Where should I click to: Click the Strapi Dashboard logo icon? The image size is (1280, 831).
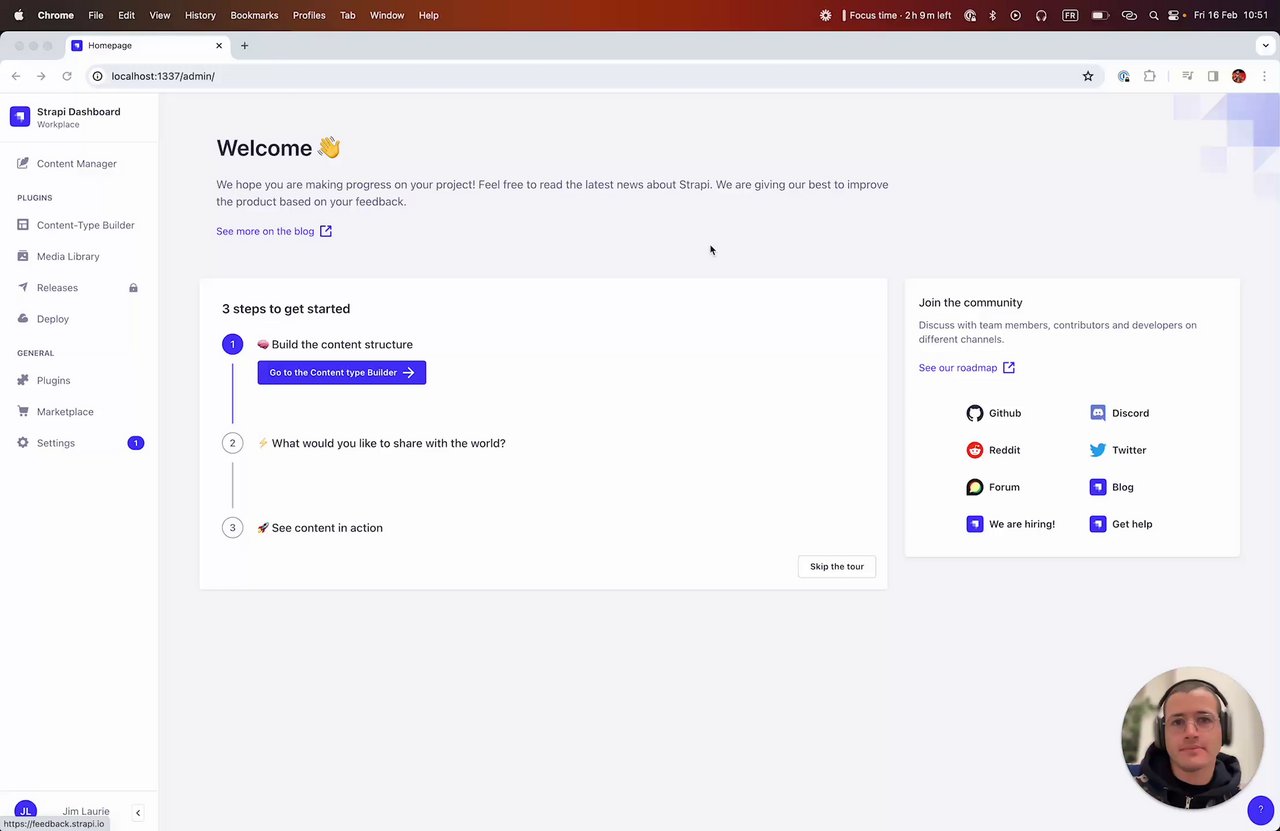20,117
